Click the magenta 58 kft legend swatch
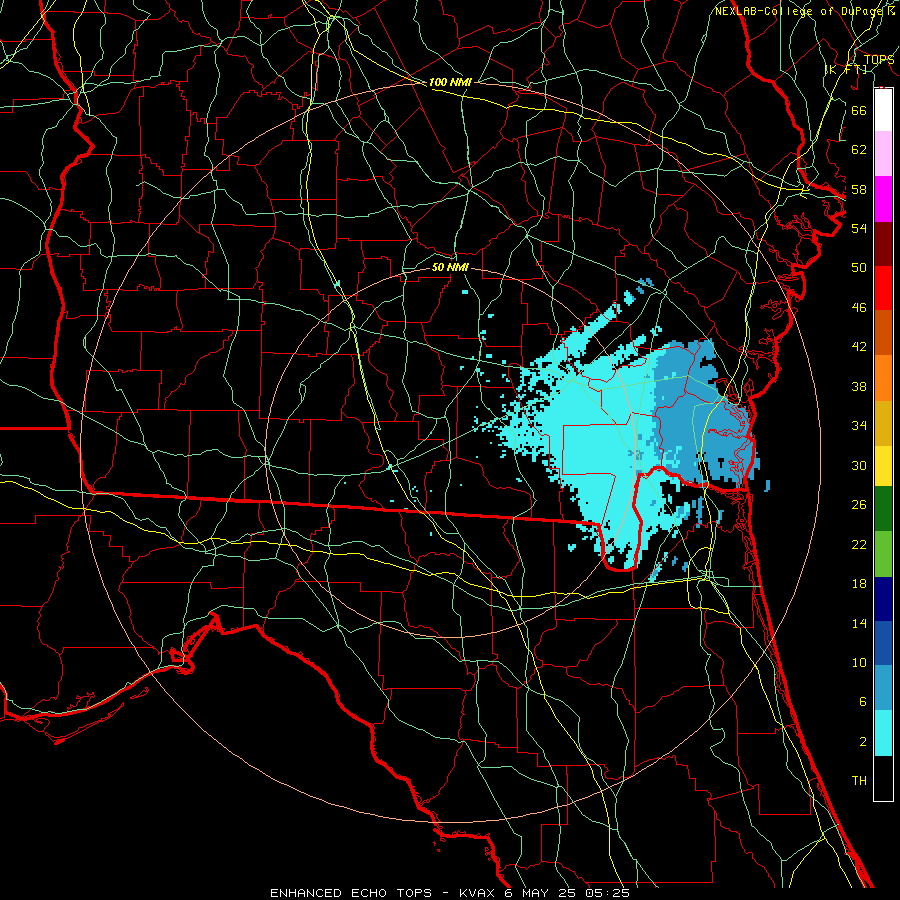The width and height of the screenshot is (900, 900). click(883, 199)
